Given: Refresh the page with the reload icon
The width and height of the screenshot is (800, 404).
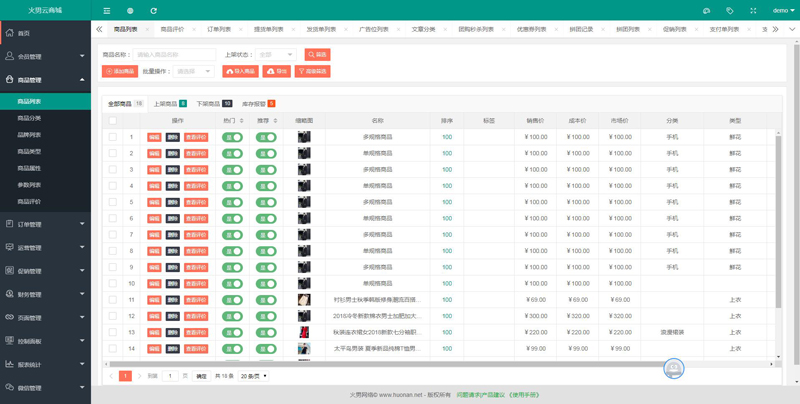Looking at the screenshot, I should point(154,10).
